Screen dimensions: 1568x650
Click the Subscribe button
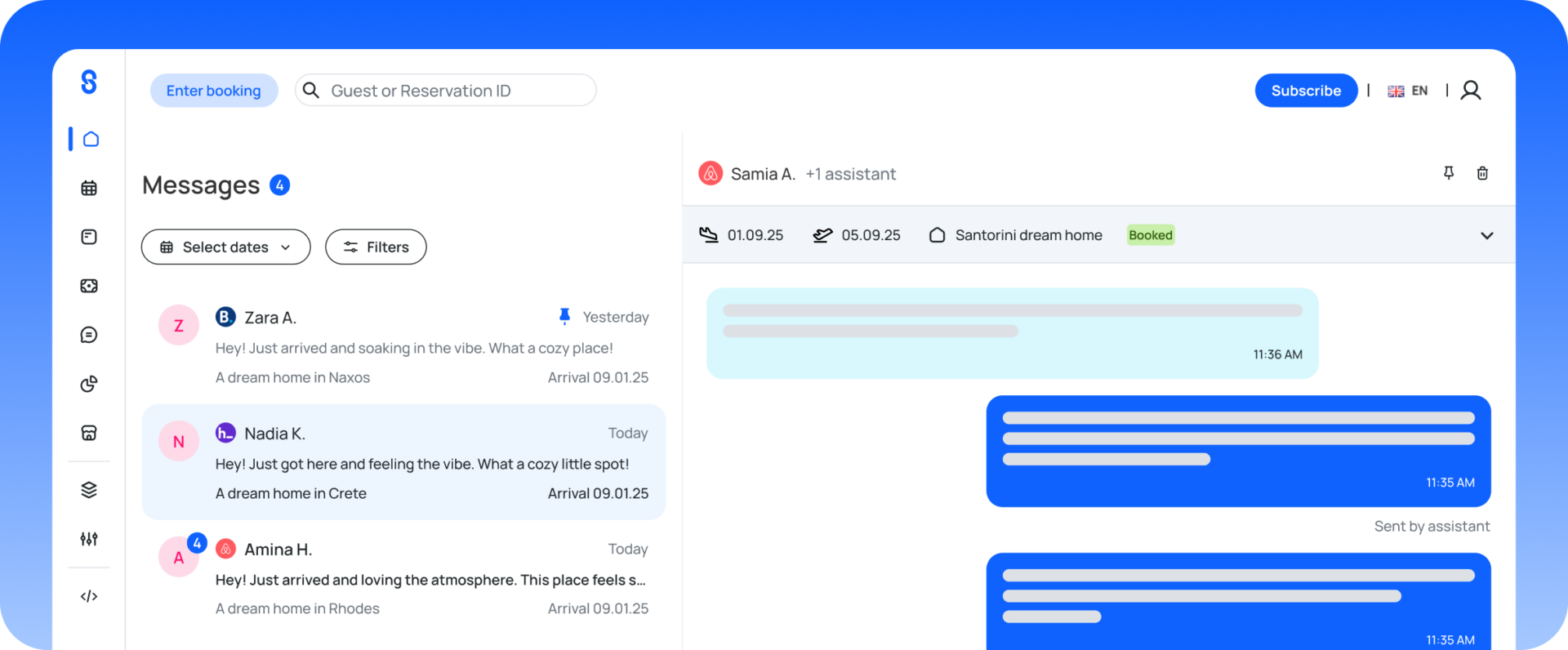(x=1305, y=91)
